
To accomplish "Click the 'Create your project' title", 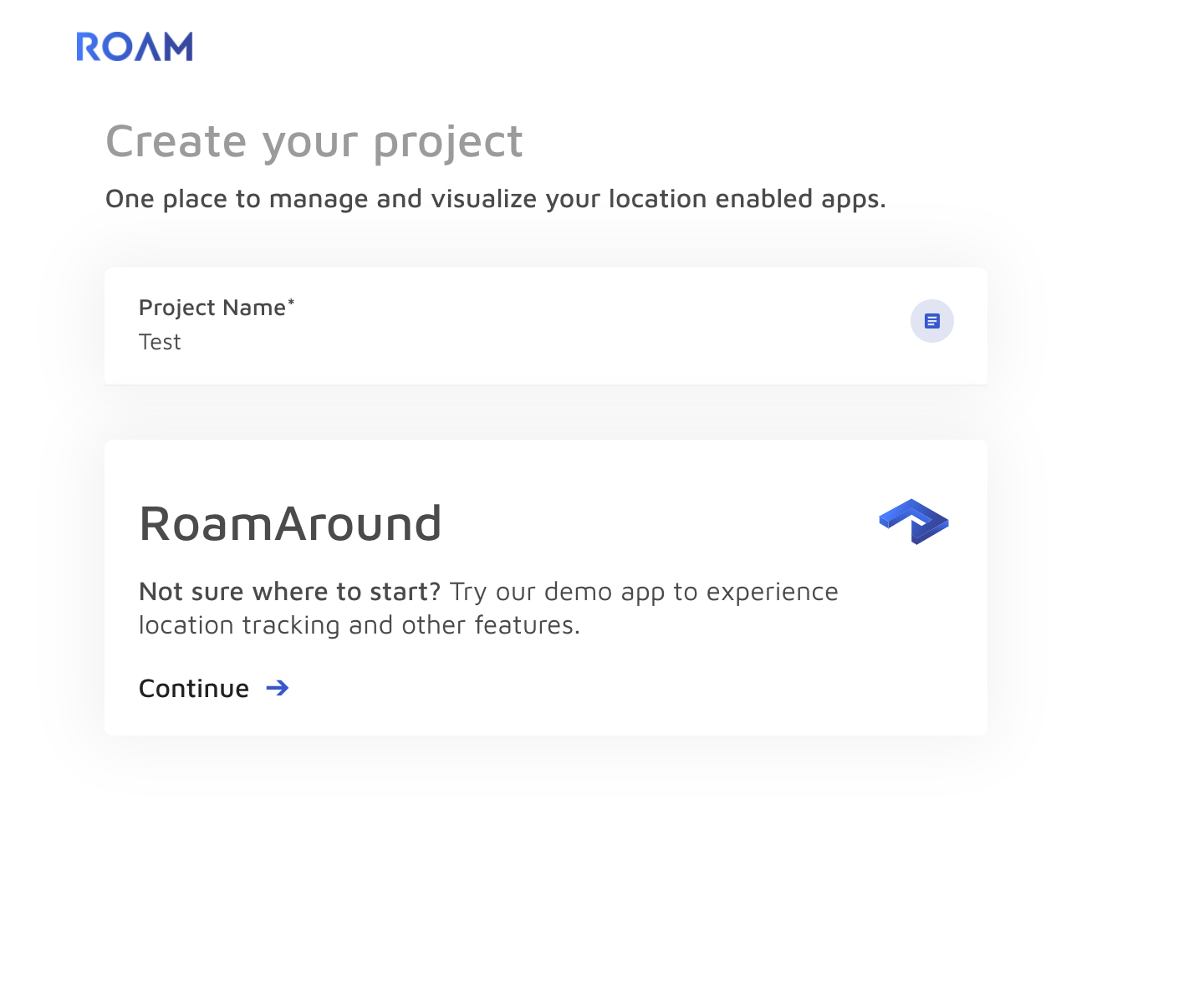I will pyautogui.click(x=314, y=141).
